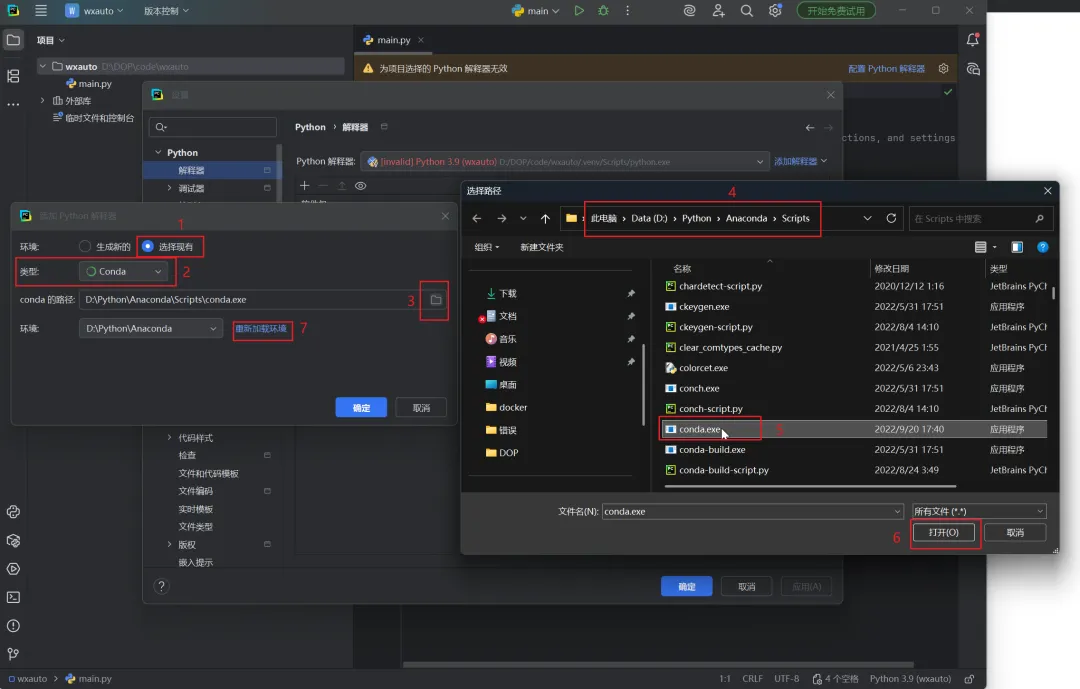Expand address bar history dropdown
Viewport: 1080px width, 689px height.
[x=867, y=218]
